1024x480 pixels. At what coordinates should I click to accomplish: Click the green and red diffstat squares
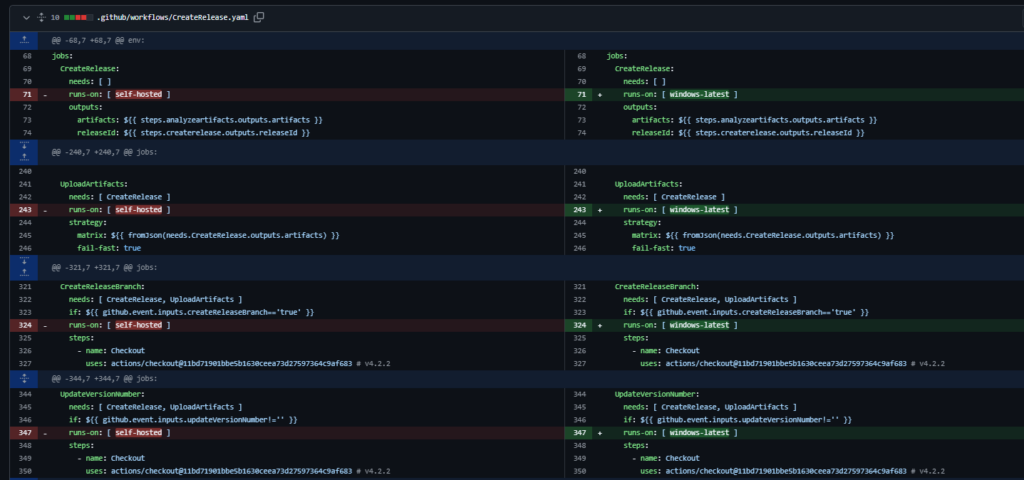click(x=78, y=18)
